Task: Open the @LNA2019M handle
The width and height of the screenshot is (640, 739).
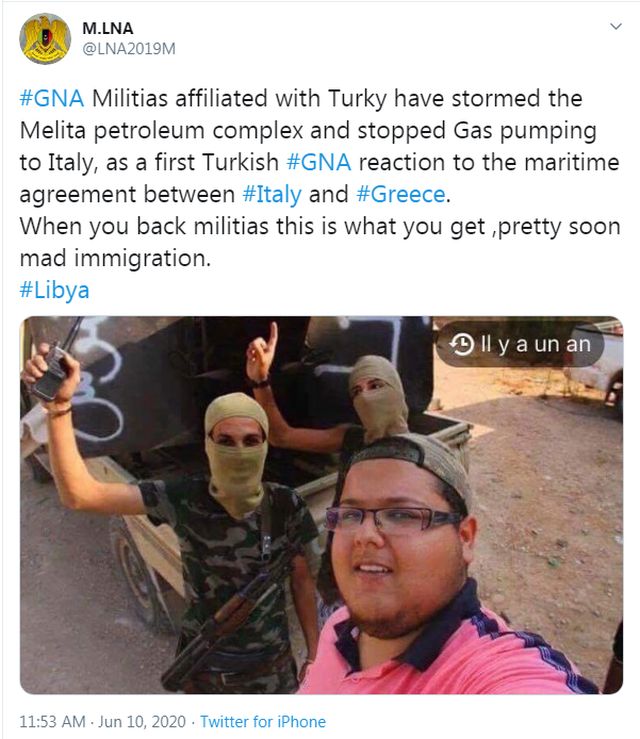Action: point(129,49)
